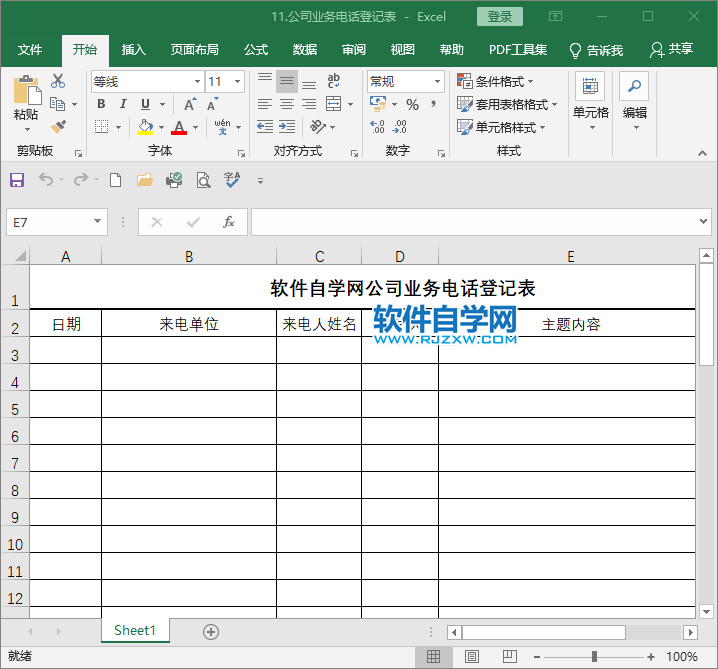Screen dimensions: 718x669
Task: Click accounting number format icon
Action: coord(378,104)
